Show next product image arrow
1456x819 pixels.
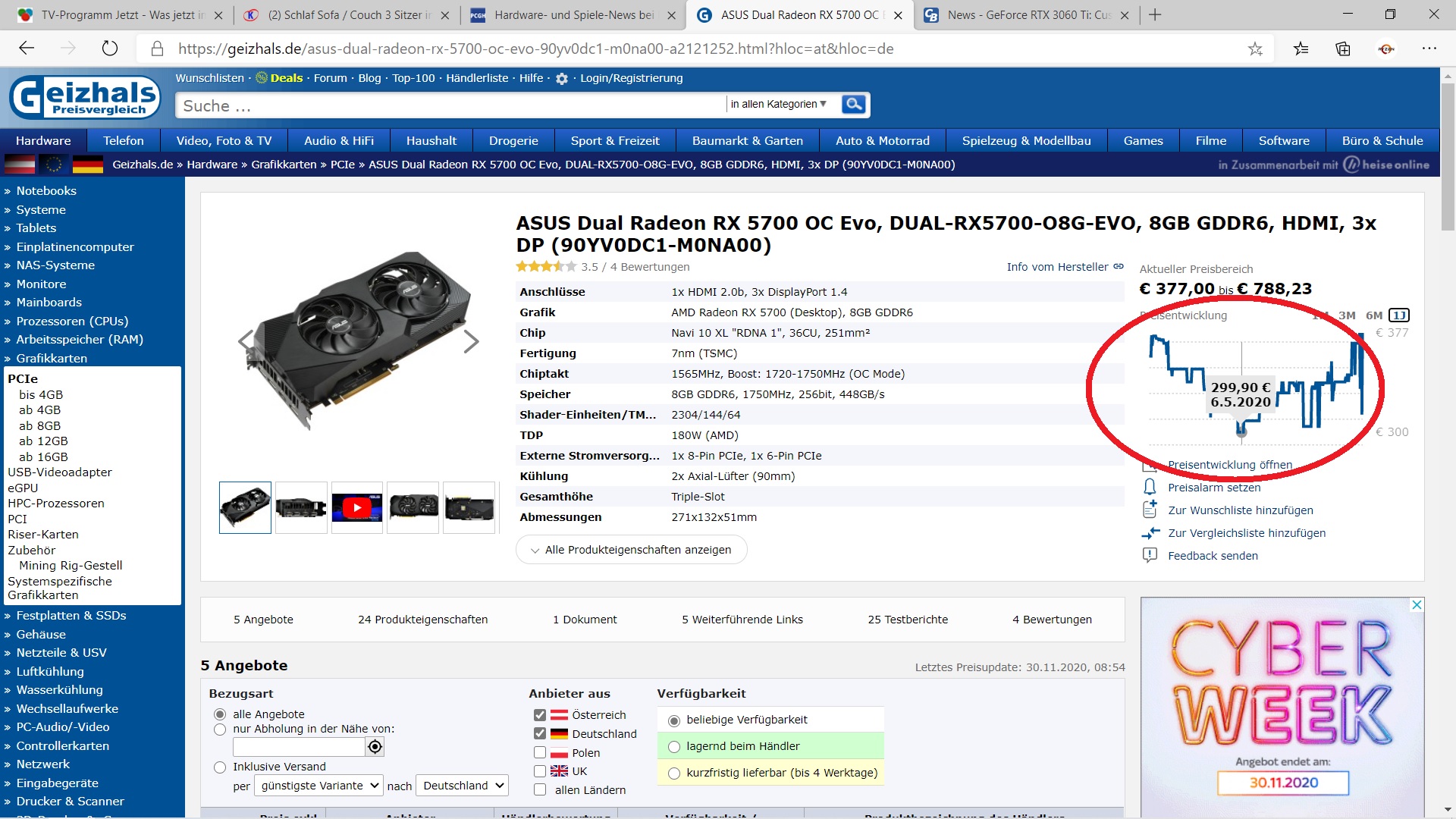click(x=471, y=341)
